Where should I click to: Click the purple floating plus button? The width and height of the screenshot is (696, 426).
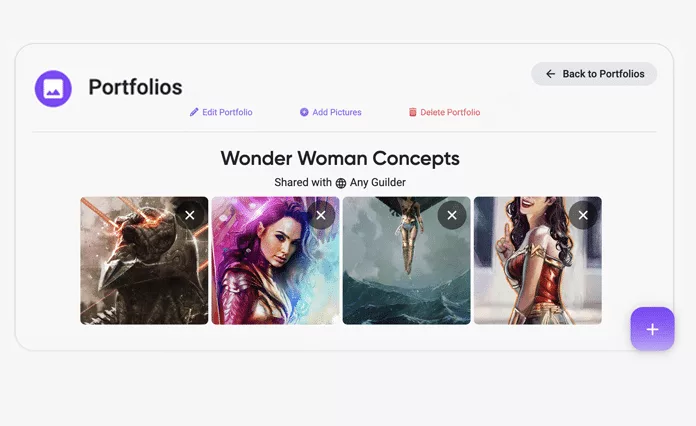[652, 329]
